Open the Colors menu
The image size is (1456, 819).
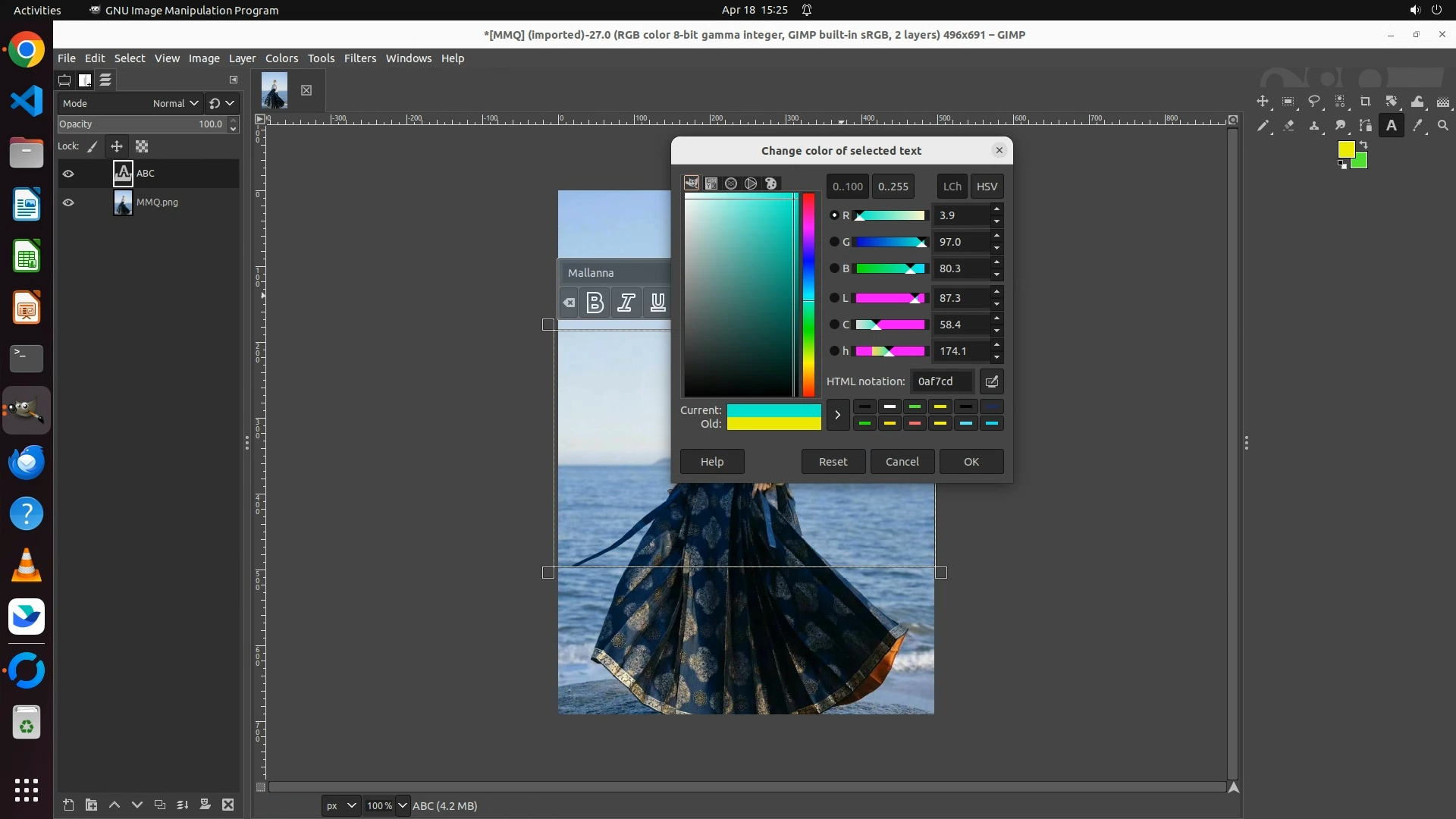pyautogui.click(x=281, y=58)
